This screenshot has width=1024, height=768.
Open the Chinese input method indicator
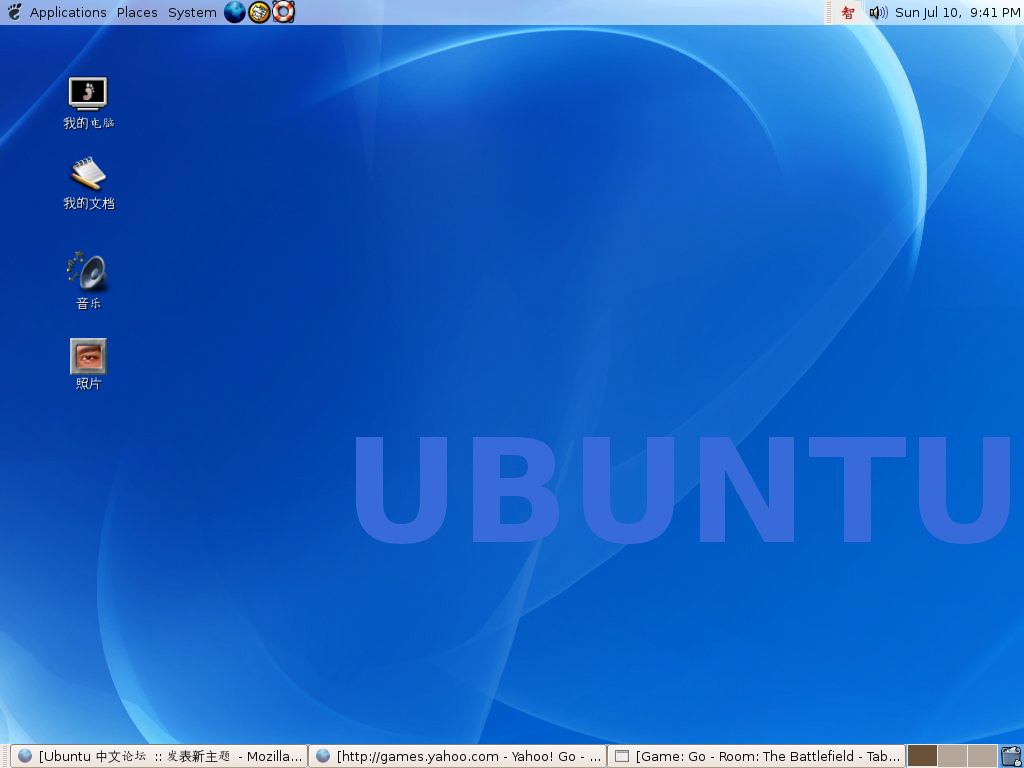(848, 12)
